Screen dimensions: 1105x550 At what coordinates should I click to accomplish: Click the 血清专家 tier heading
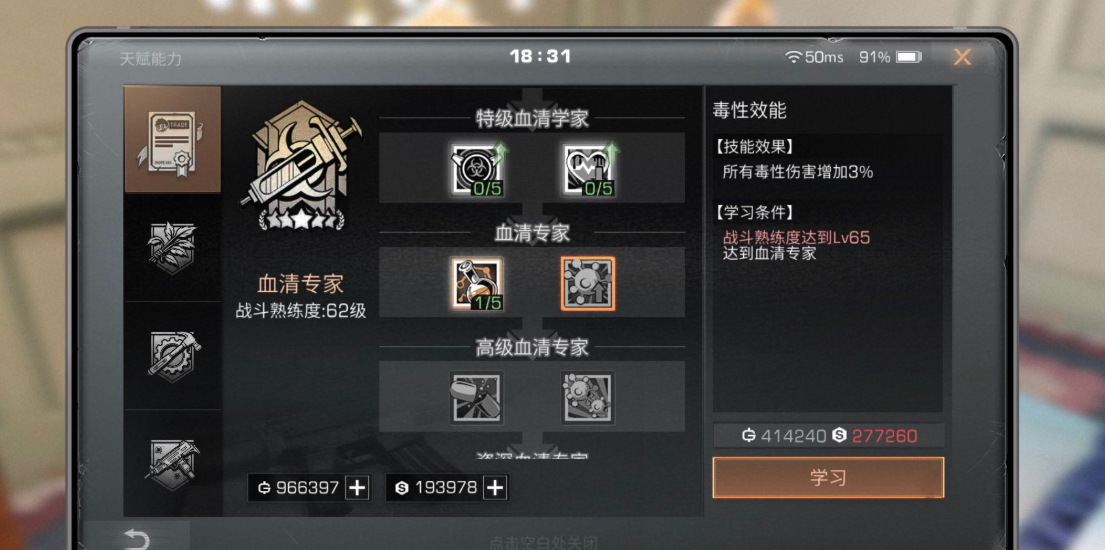532,233
